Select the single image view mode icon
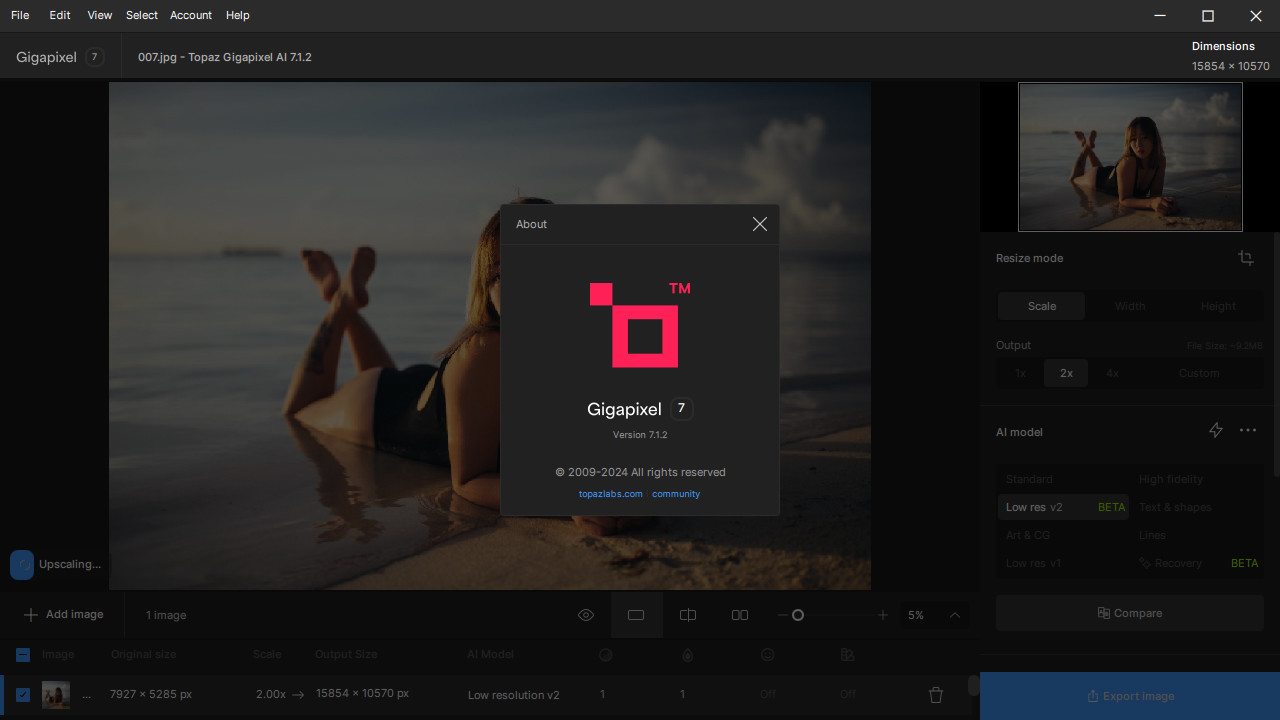 click(636, 615)
